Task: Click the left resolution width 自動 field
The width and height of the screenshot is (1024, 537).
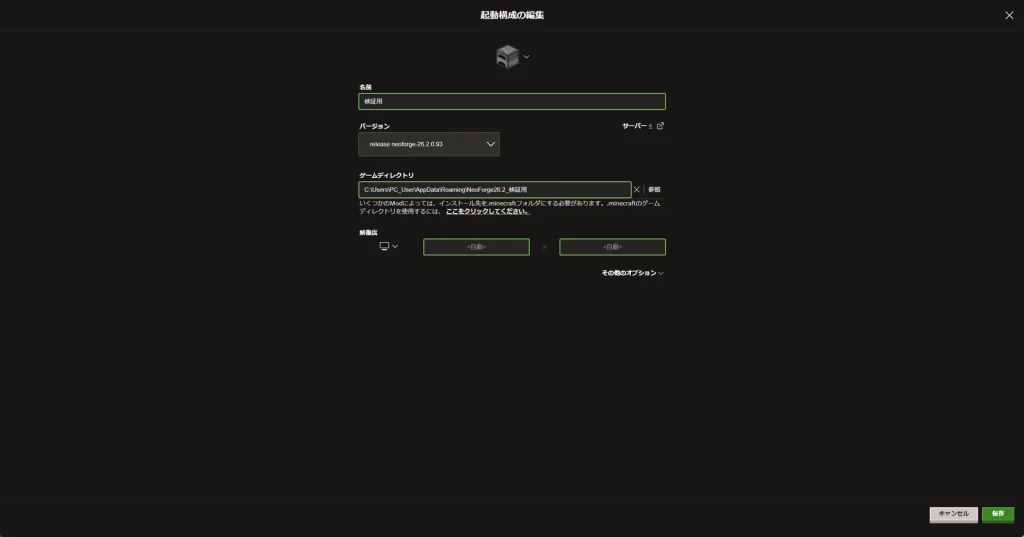Action: click(476, 247)
